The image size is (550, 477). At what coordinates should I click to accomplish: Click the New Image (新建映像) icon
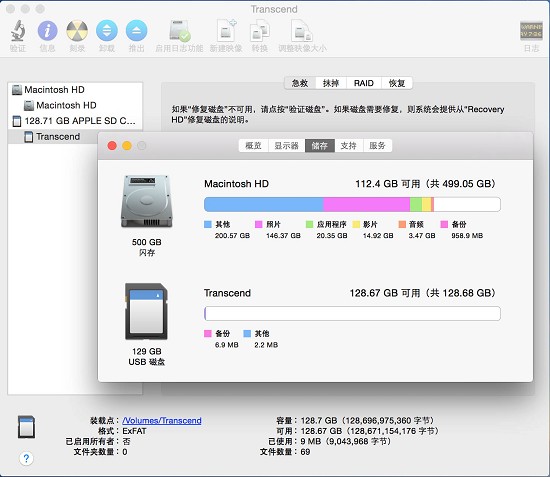[226, 31]
